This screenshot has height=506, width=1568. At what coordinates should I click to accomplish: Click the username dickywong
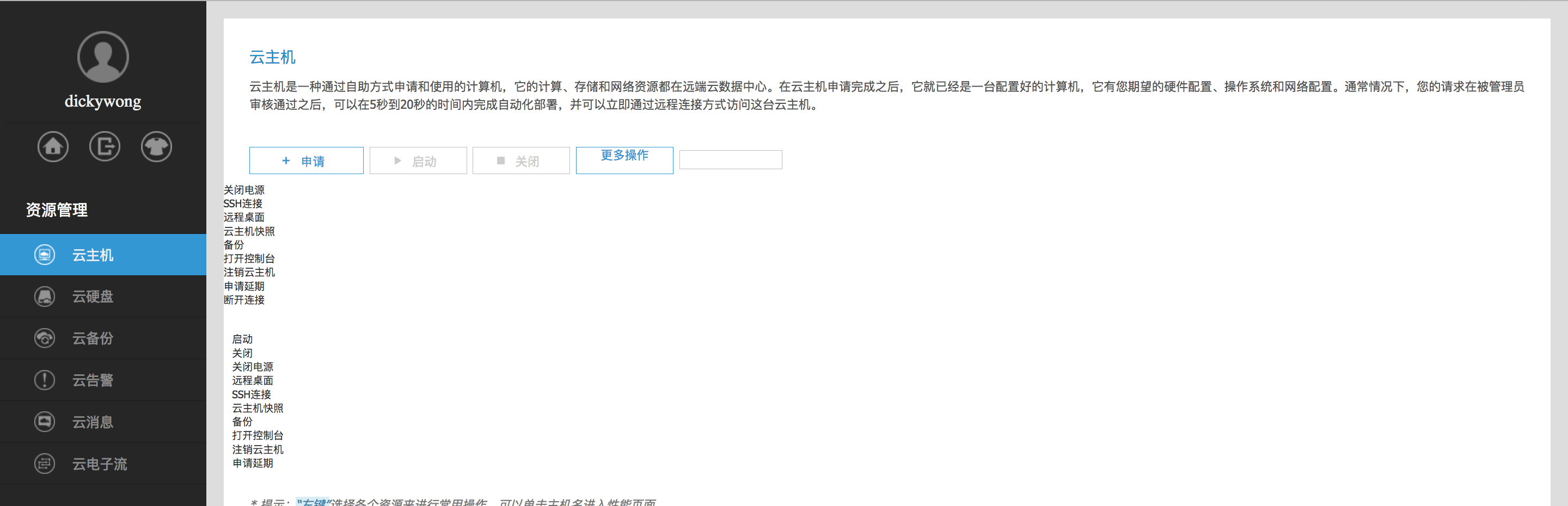103,101
